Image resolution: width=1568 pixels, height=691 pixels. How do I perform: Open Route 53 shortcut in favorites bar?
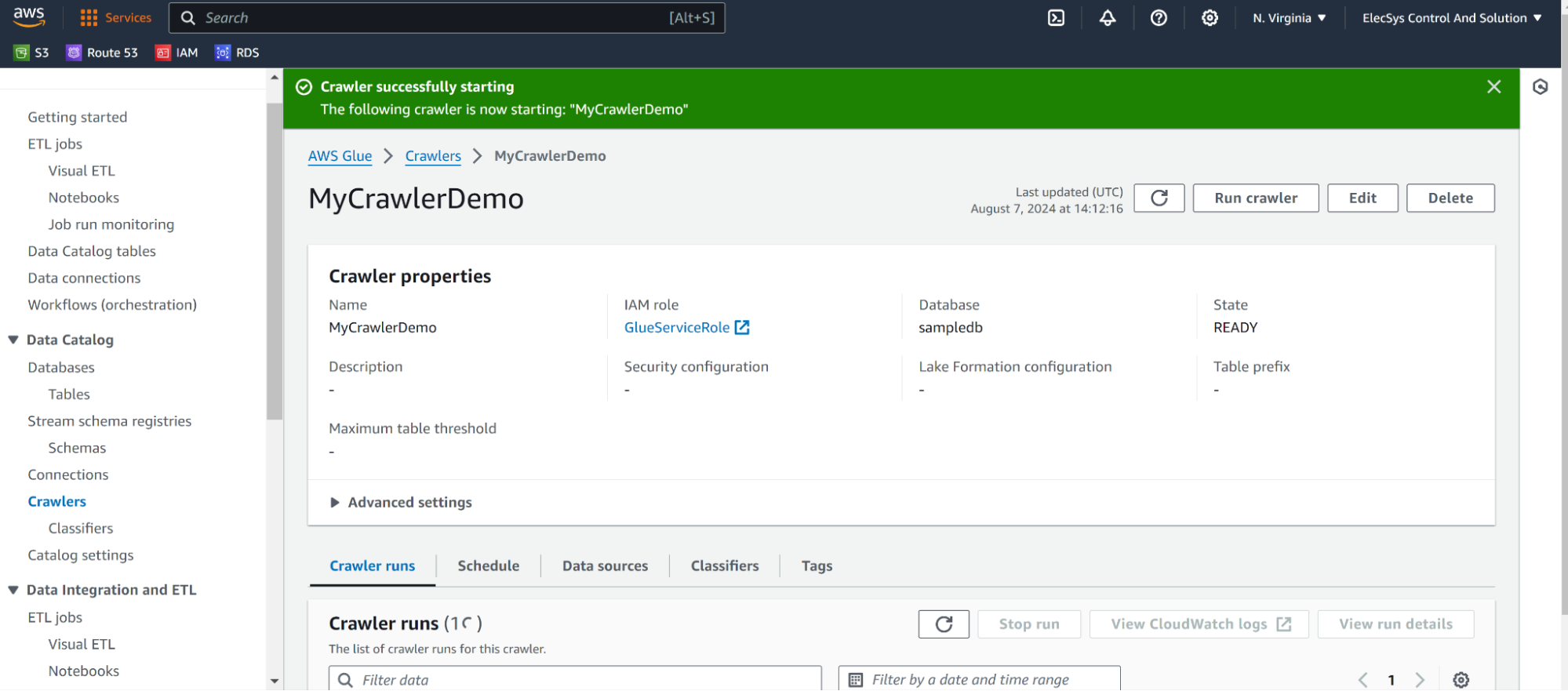point(102,53)
